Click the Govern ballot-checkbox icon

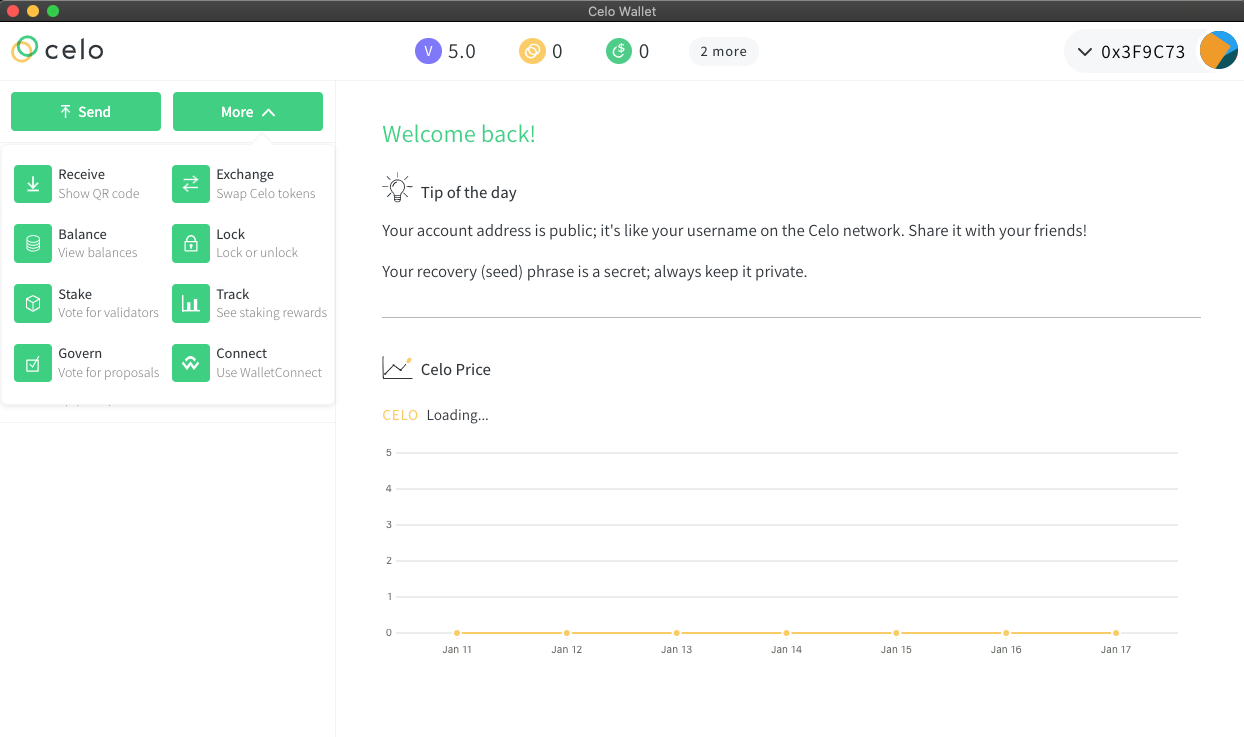[x=33, y=363]
